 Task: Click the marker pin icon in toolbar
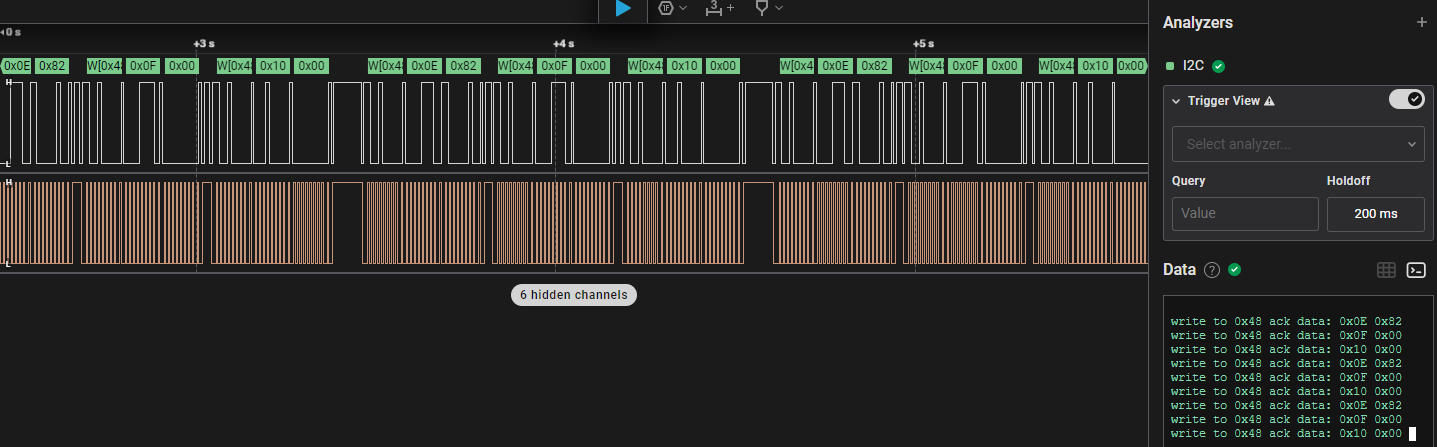click(762, 8)
